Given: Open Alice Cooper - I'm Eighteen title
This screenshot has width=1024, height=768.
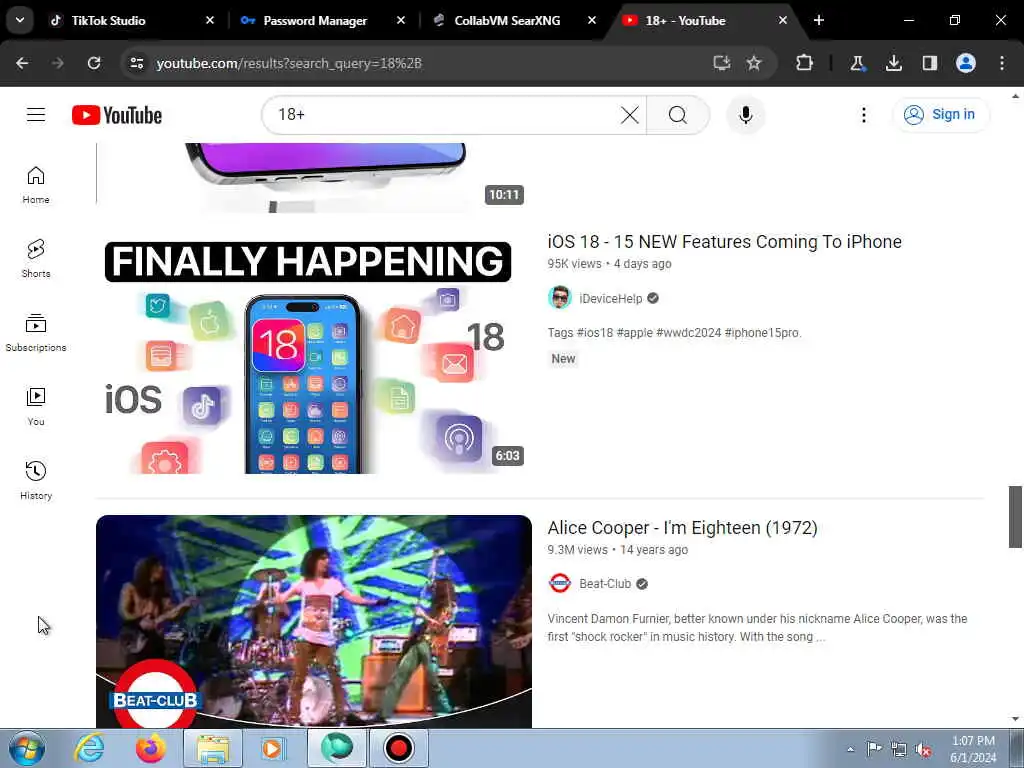Looking at the screenshot, I should 682,528.
